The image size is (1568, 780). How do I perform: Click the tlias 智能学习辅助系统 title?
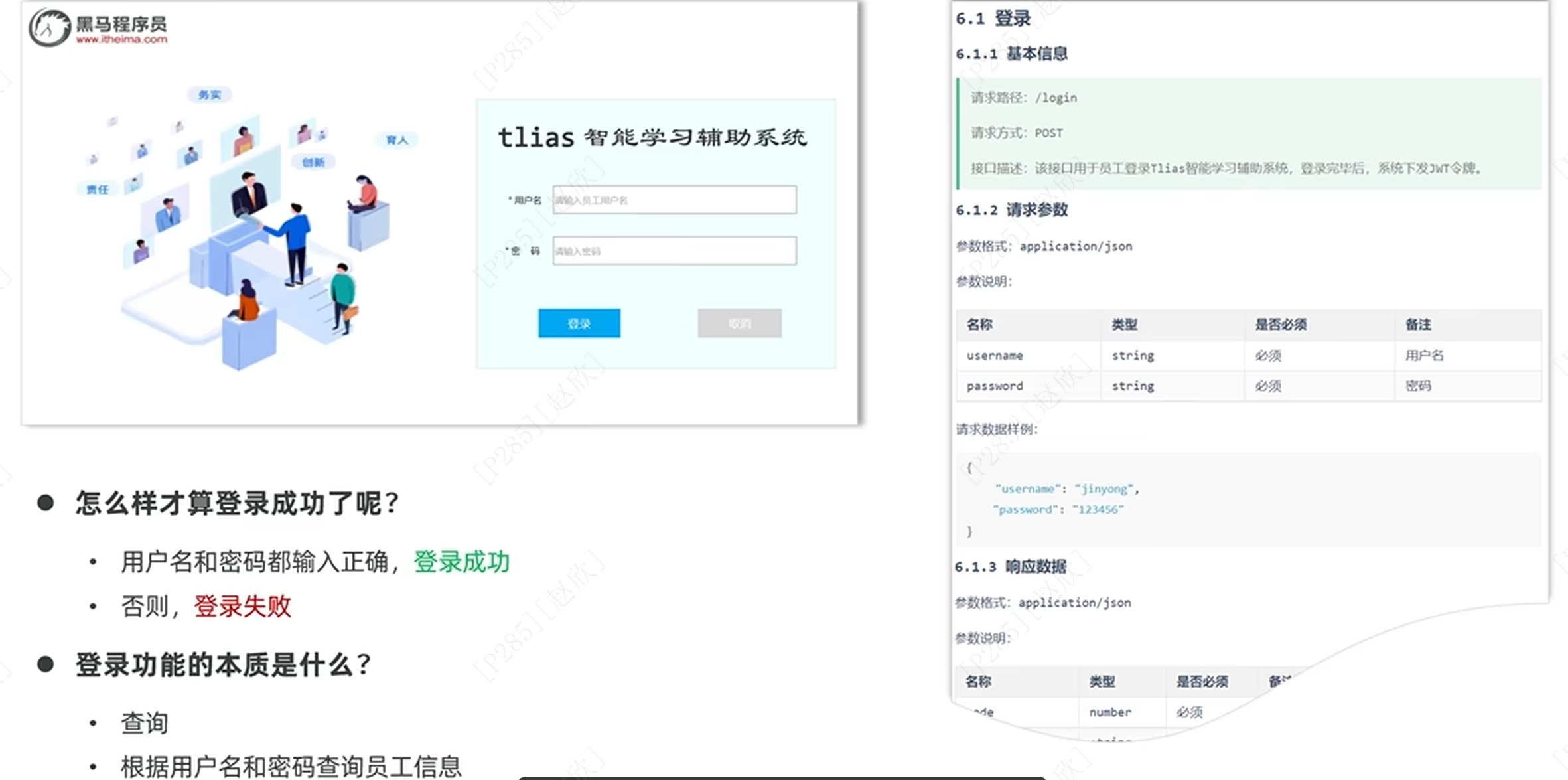point(652,137)
